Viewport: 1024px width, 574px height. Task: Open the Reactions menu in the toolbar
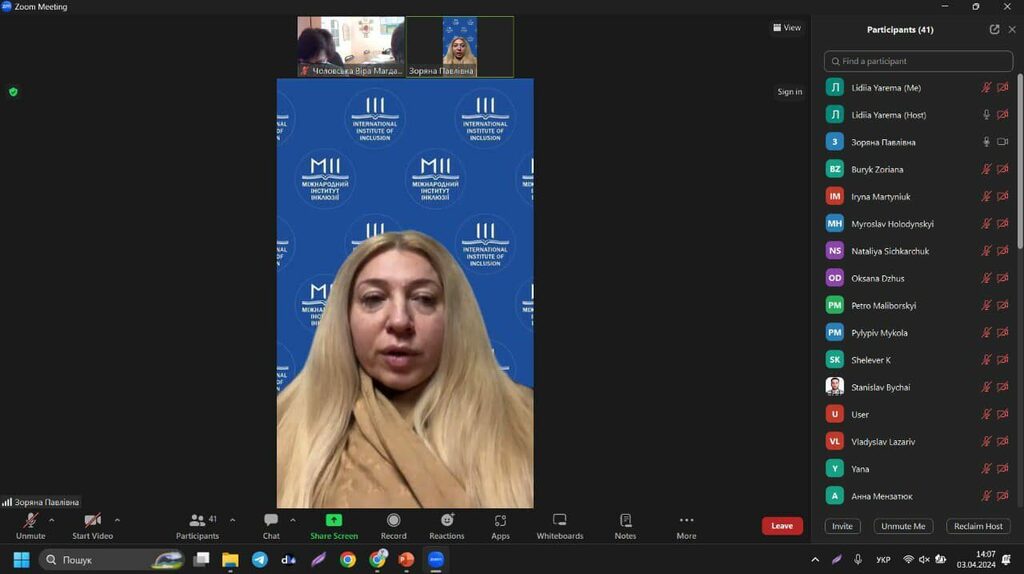click(x=446, y=520)
